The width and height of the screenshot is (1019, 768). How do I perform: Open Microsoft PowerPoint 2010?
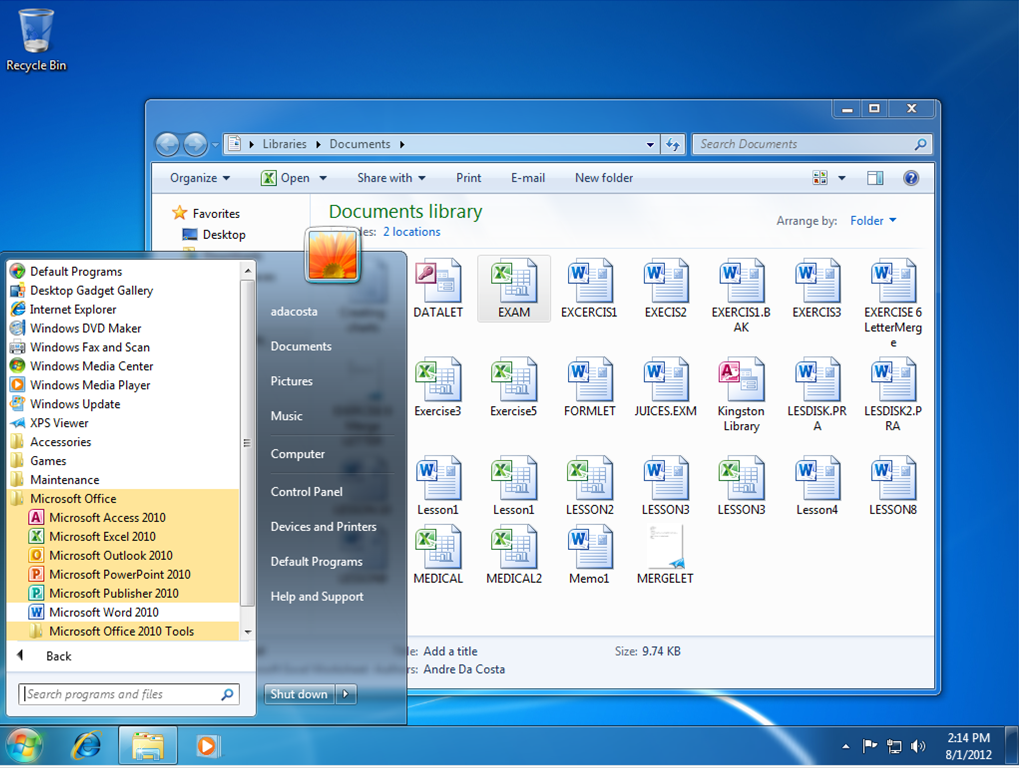click(119, 574)
